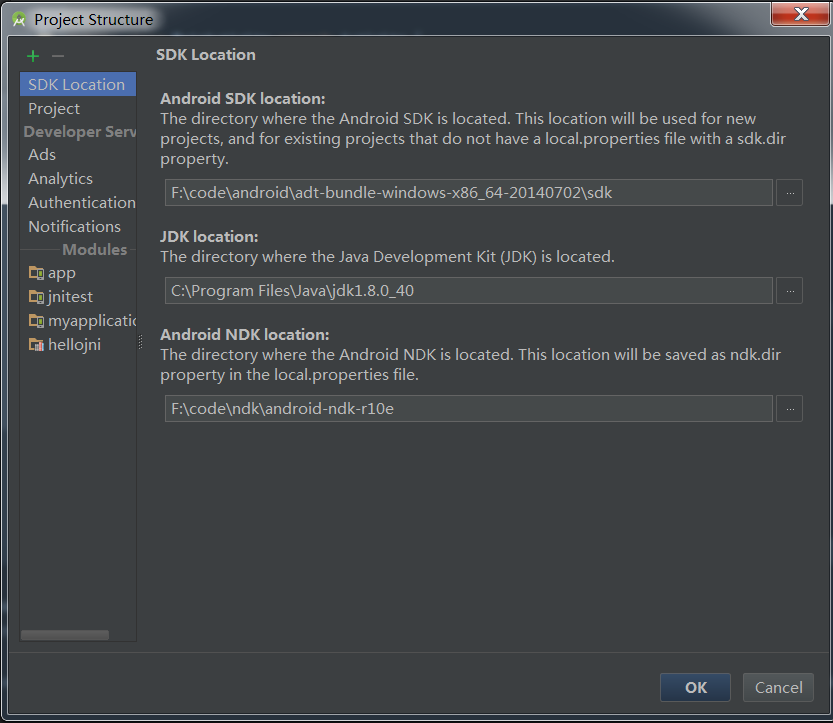Select SDK Location in the sidebar
This screenshot has width=833, height=723.
coord(78,84)
